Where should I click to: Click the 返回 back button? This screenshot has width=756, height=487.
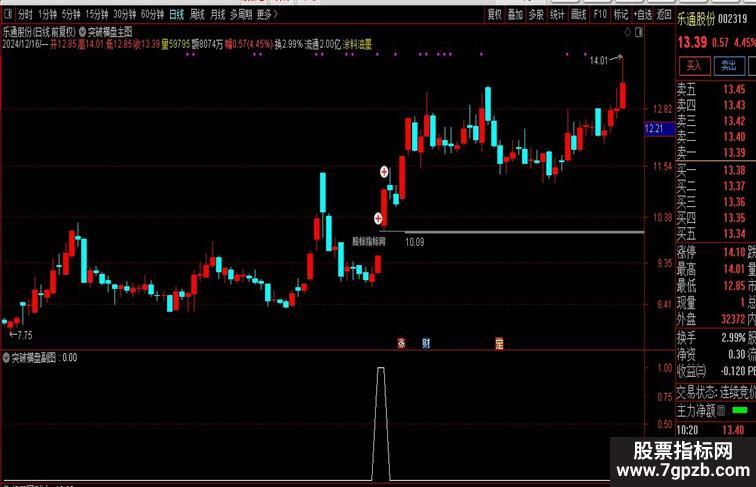[x=664, y=15]
